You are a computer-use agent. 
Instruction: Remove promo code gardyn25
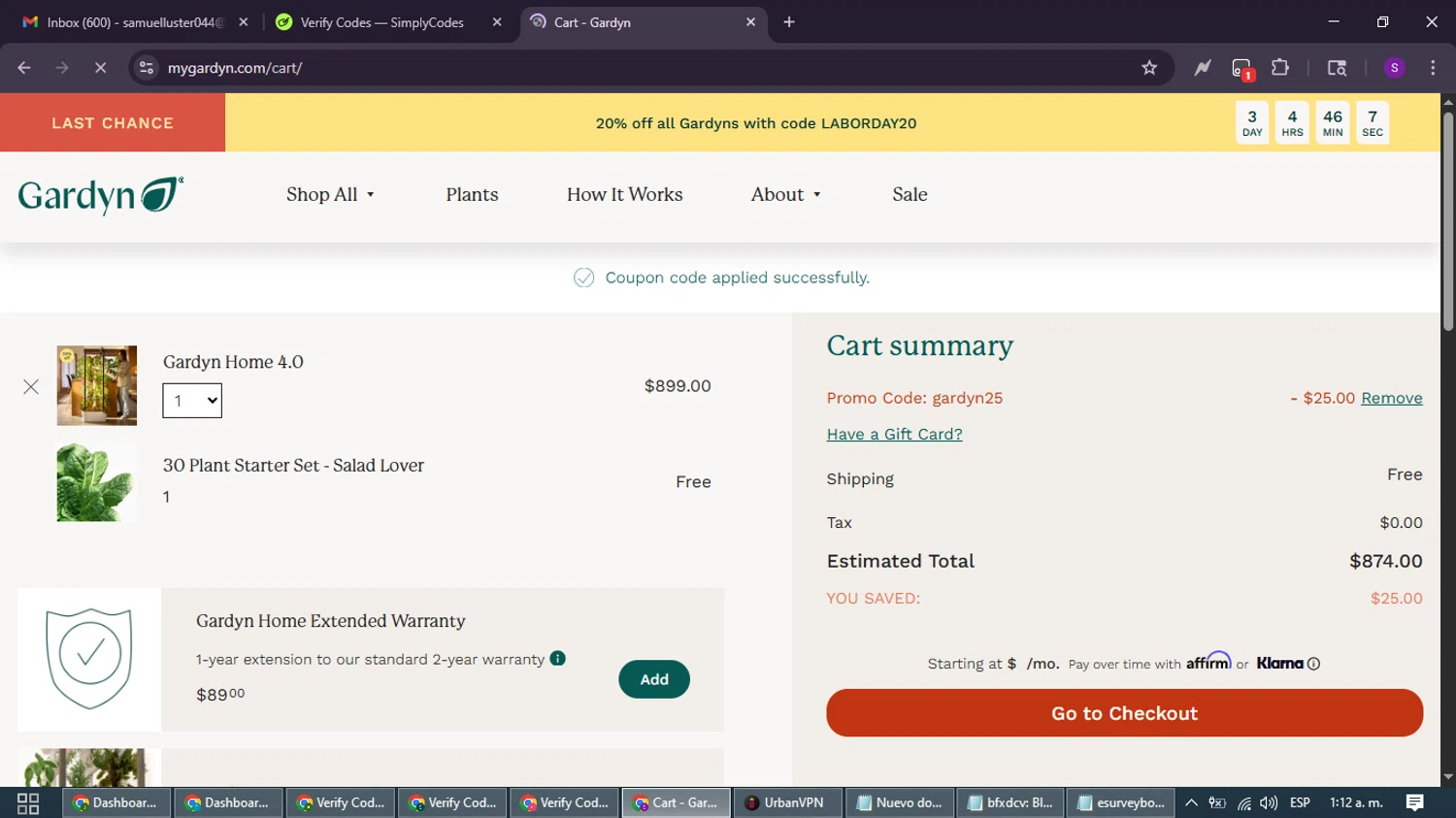point(1391,398)
